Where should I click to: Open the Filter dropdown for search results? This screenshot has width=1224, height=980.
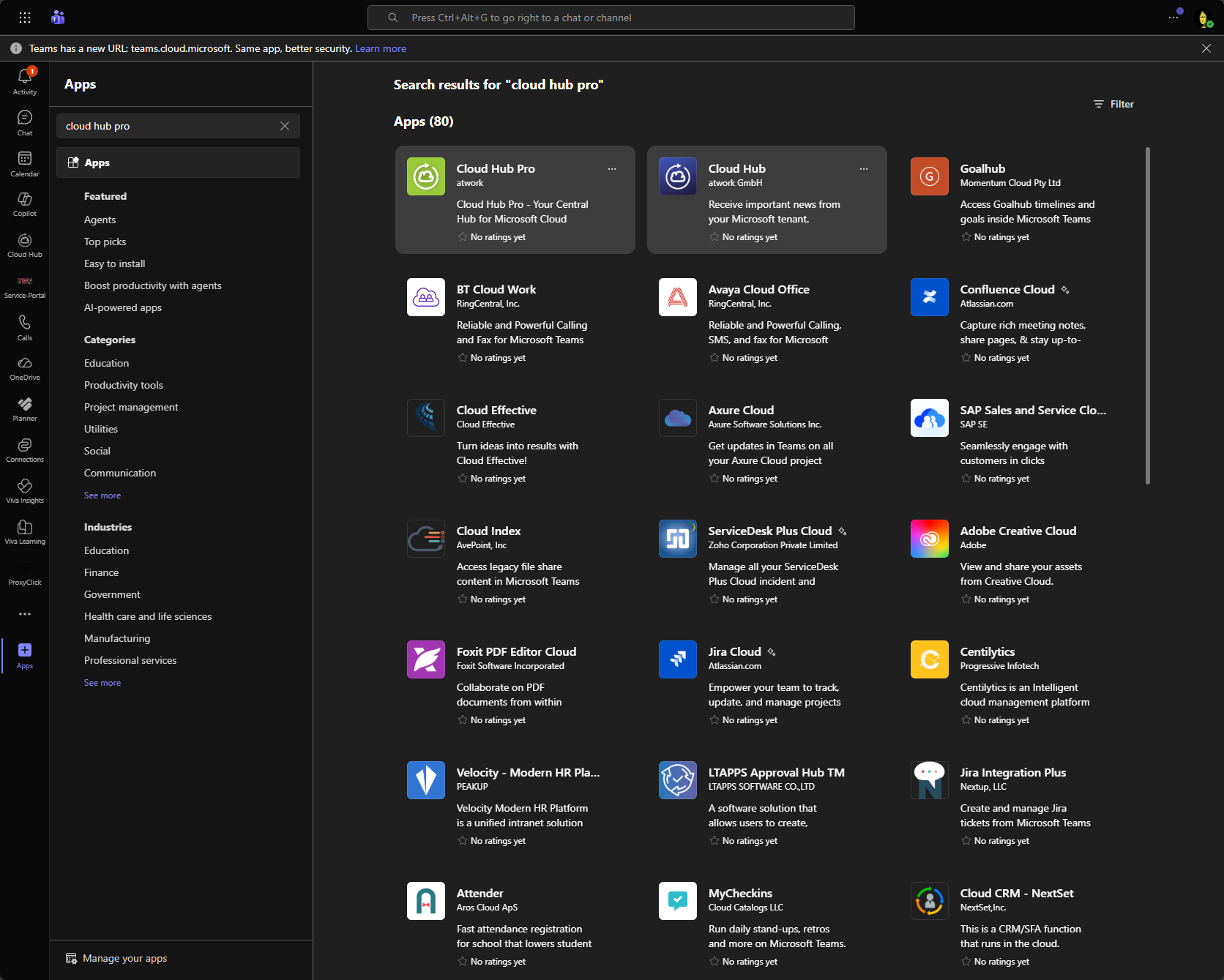point(1113,104)
